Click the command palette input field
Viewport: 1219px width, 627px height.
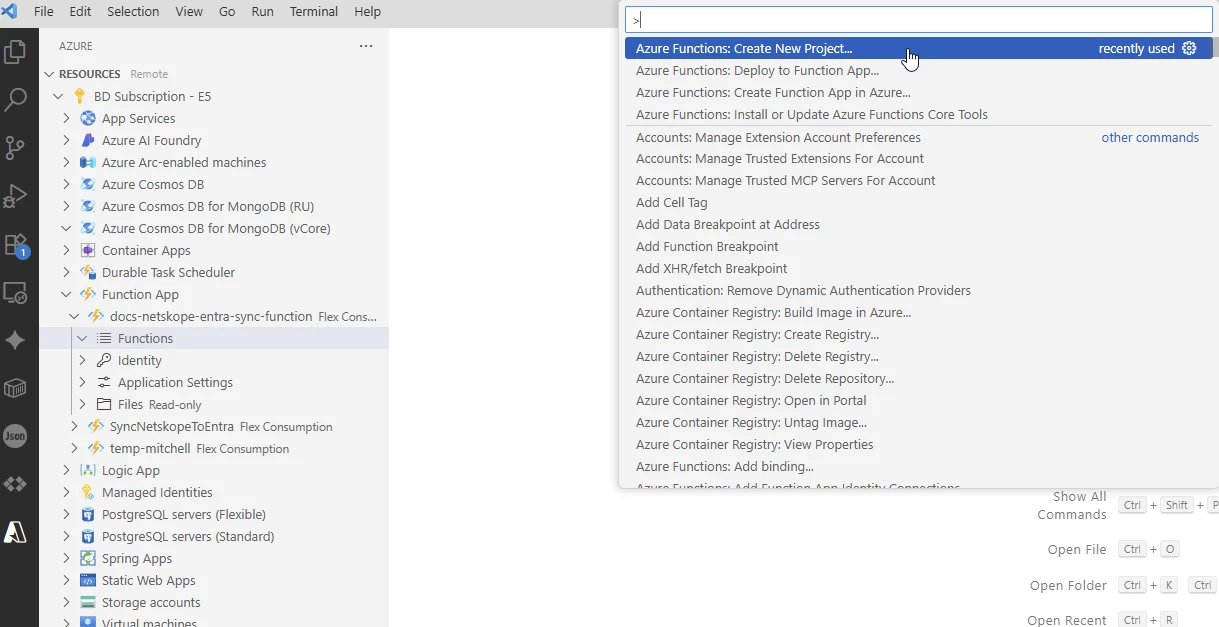pyautogui.click(x=918, y=19)
